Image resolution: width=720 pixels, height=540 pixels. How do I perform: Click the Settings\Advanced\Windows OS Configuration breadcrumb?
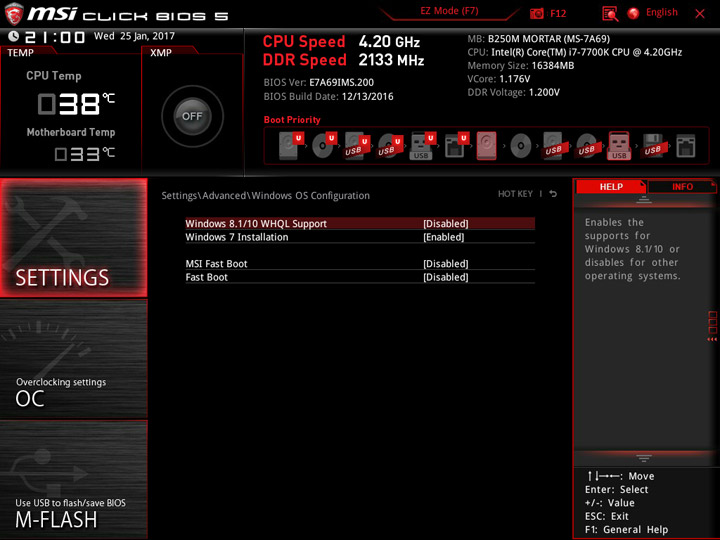265,195
